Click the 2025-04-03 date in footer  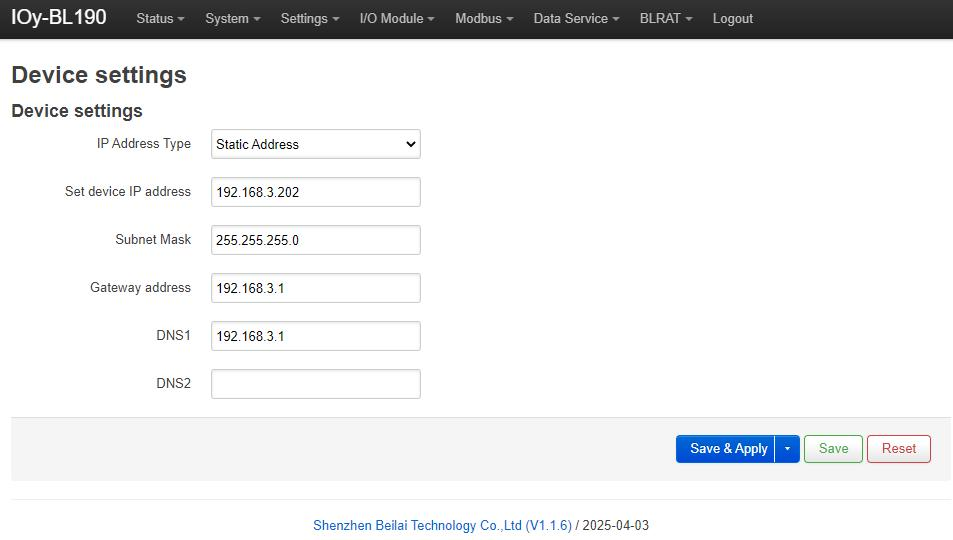[x=616, y=525]
